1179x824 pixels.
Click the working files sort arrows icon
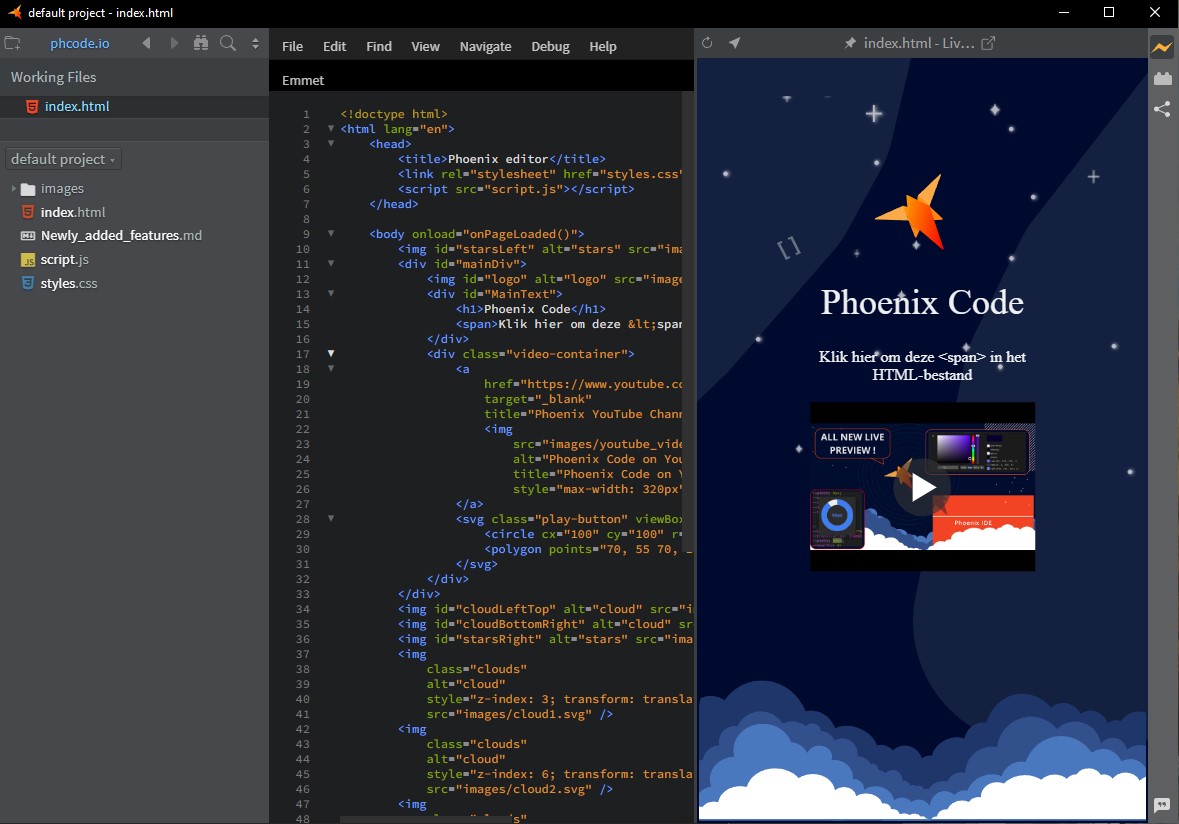[256, 43]
